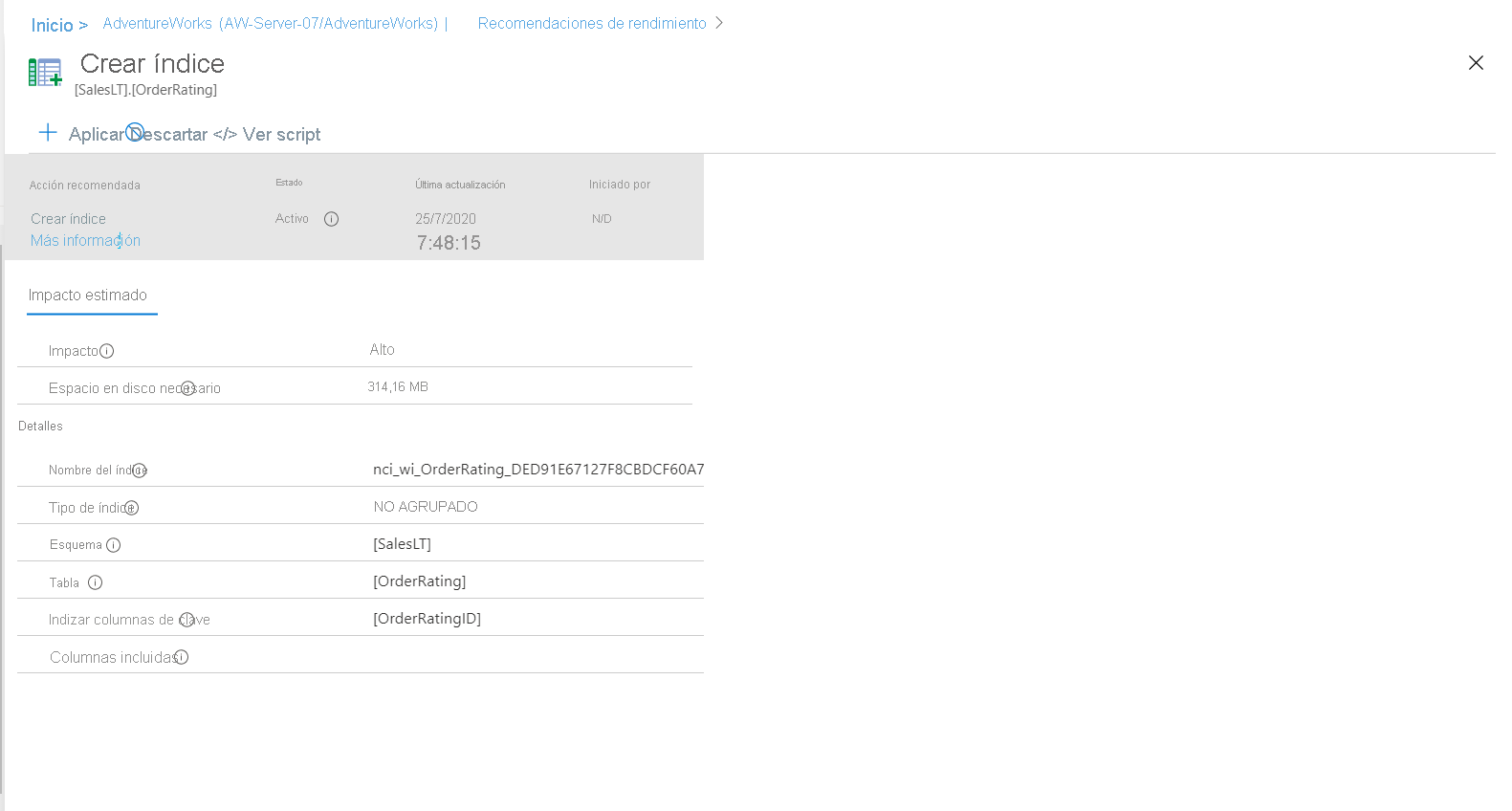
Task: Click info icon for Columnas incluidas
Action: tap(182, 657)
